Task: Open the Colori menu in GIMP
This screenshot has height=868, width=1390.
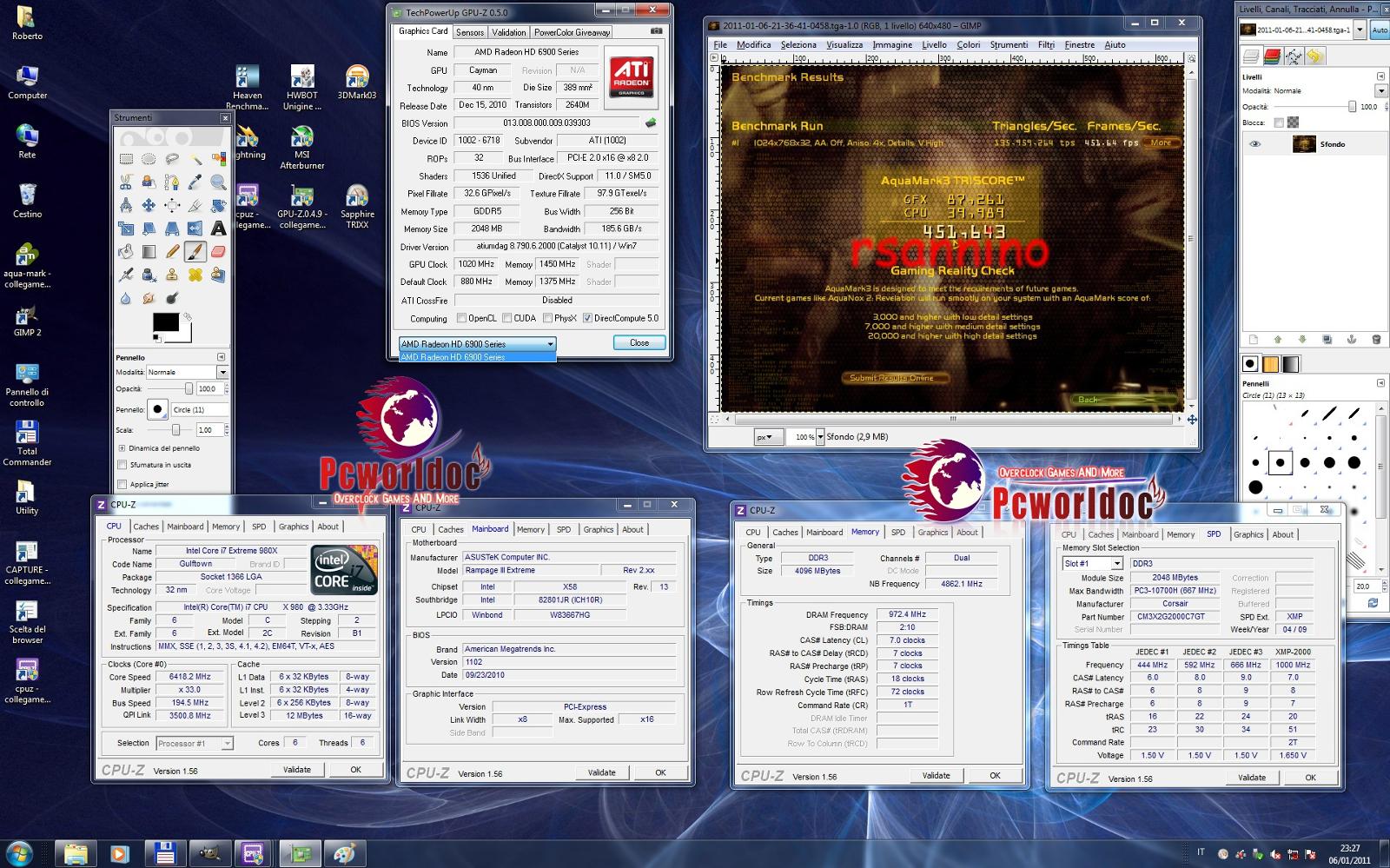Action: (969, 44)
